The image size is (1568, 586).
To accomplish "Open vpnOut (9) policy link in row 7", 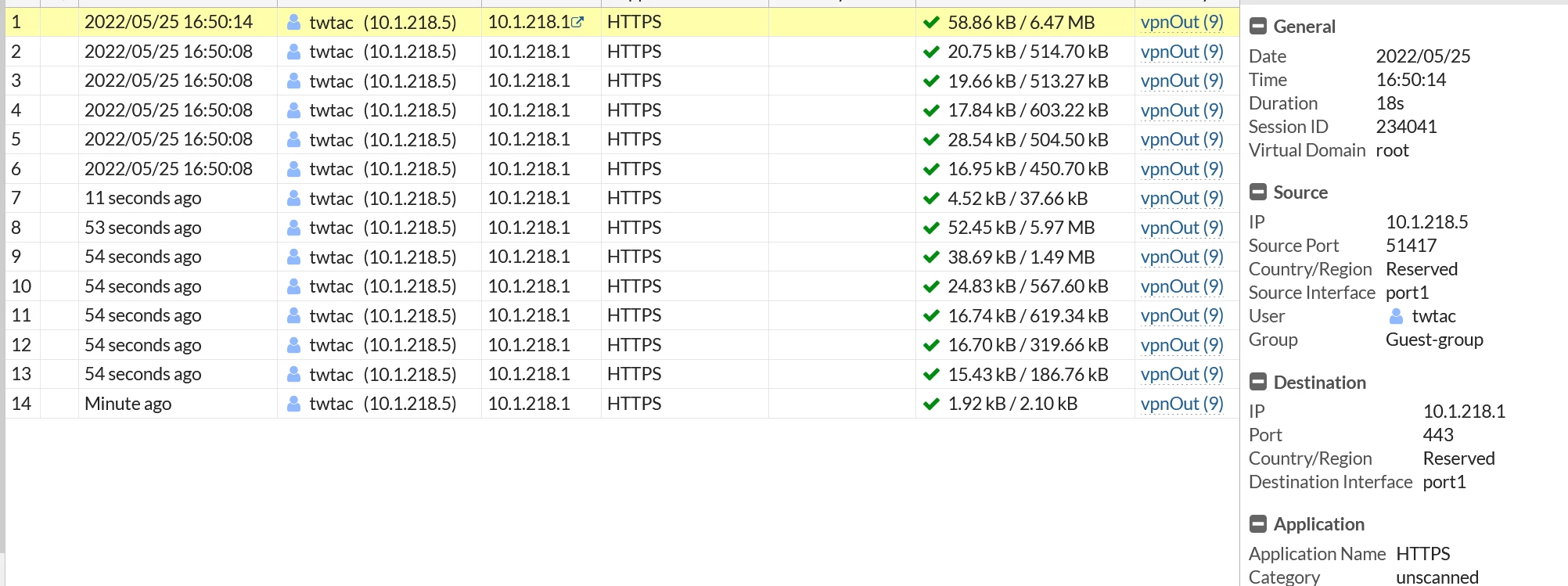I will [1181, 198].
